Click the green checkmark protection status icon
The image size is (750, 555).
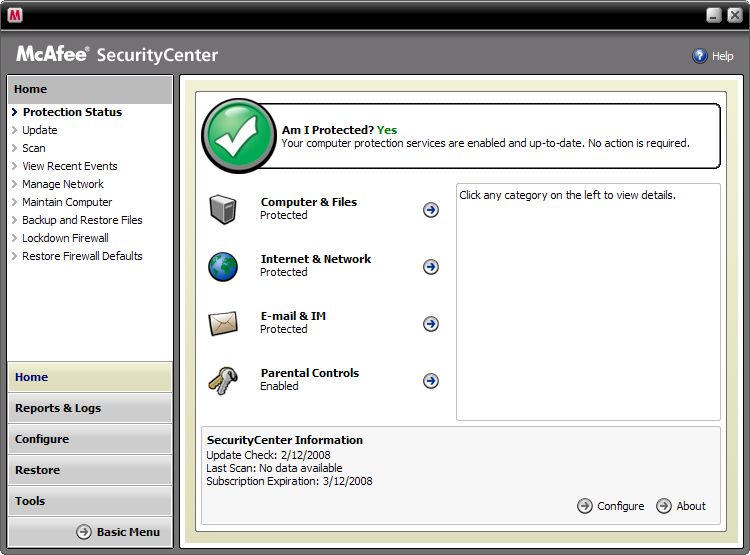click(x=238, y=136)
